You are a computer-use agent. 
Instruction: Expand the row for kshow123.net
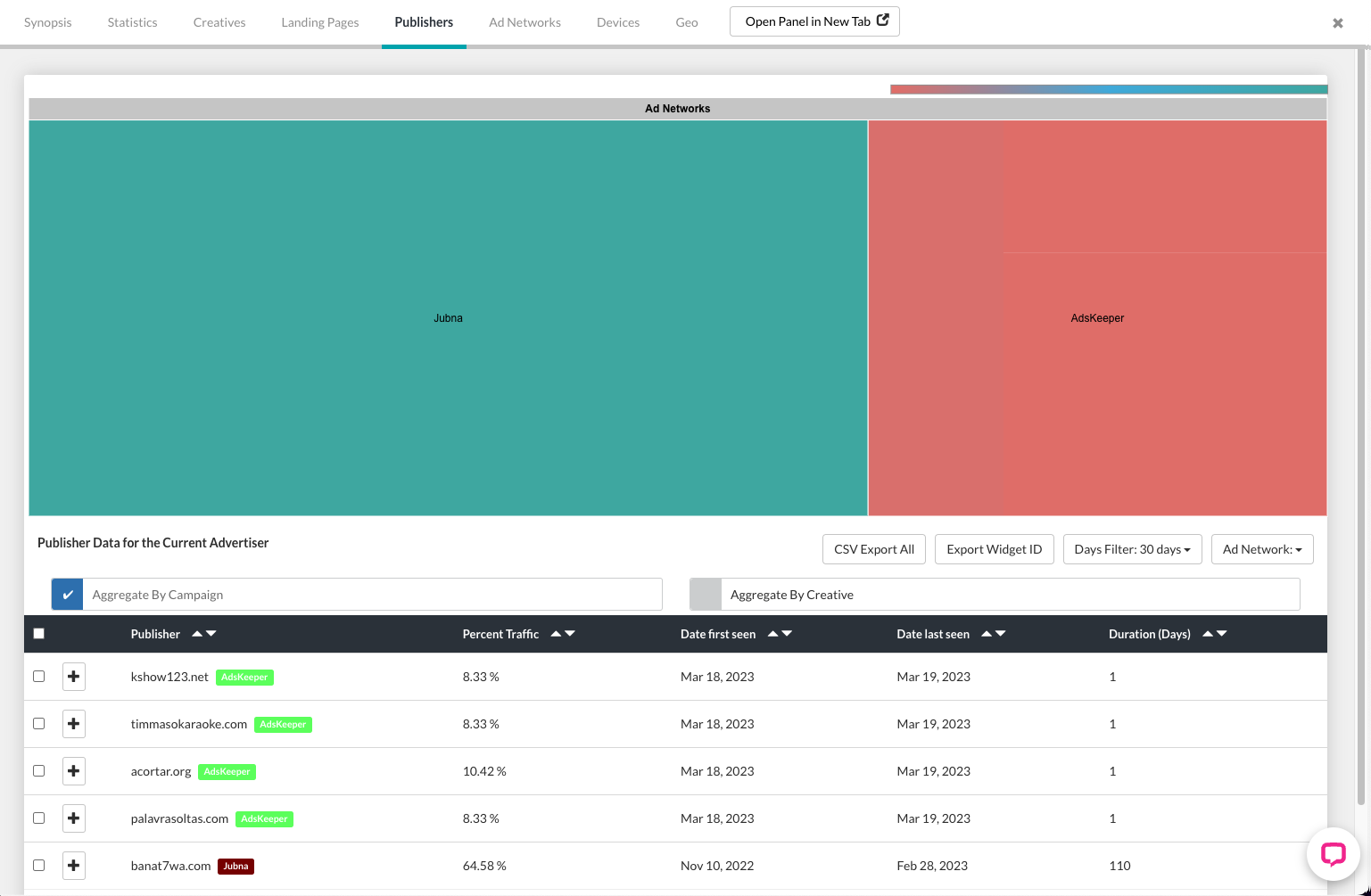[73, 676]
